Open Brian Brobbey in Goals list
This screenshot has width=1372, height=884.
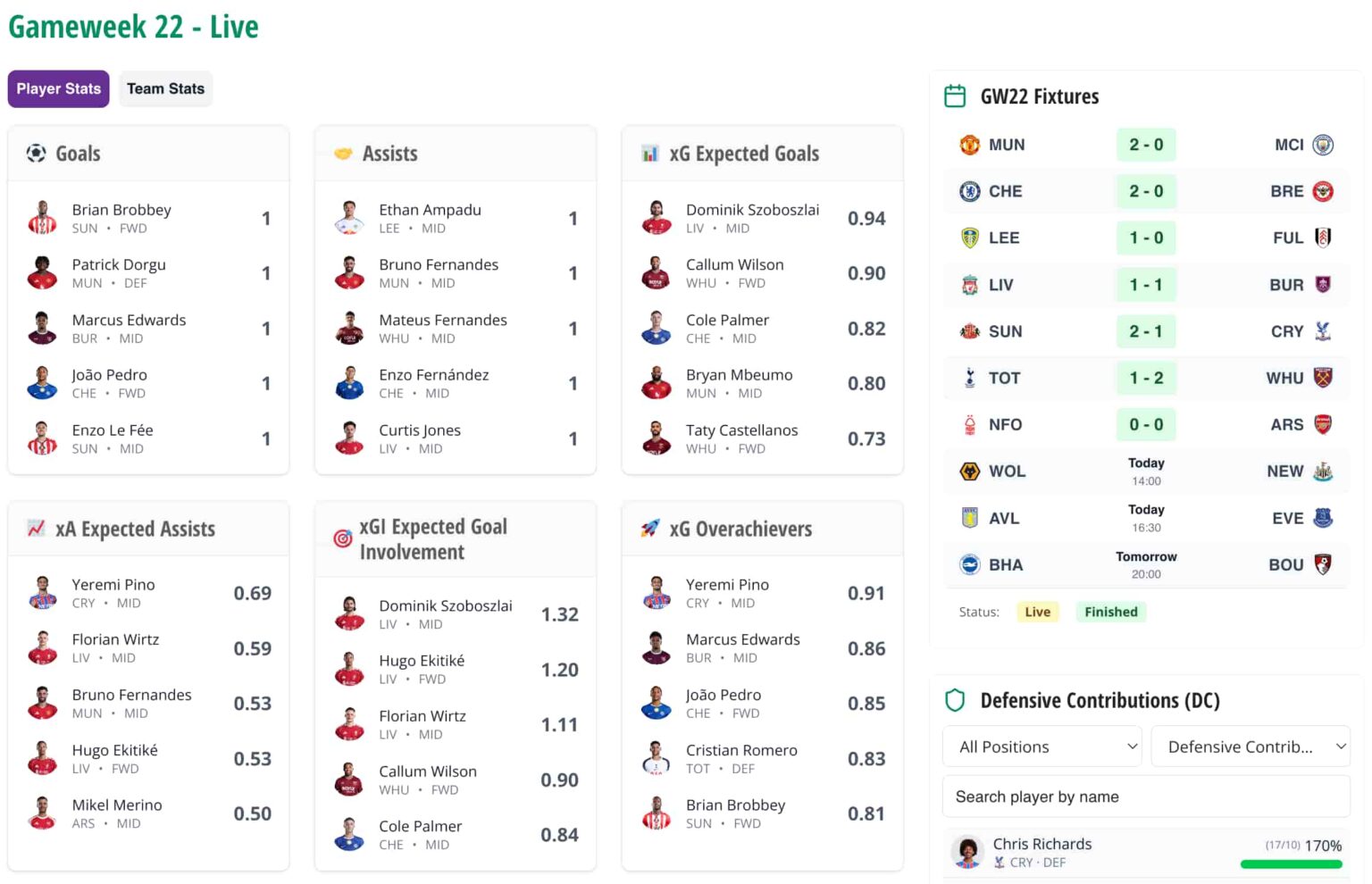121,210
